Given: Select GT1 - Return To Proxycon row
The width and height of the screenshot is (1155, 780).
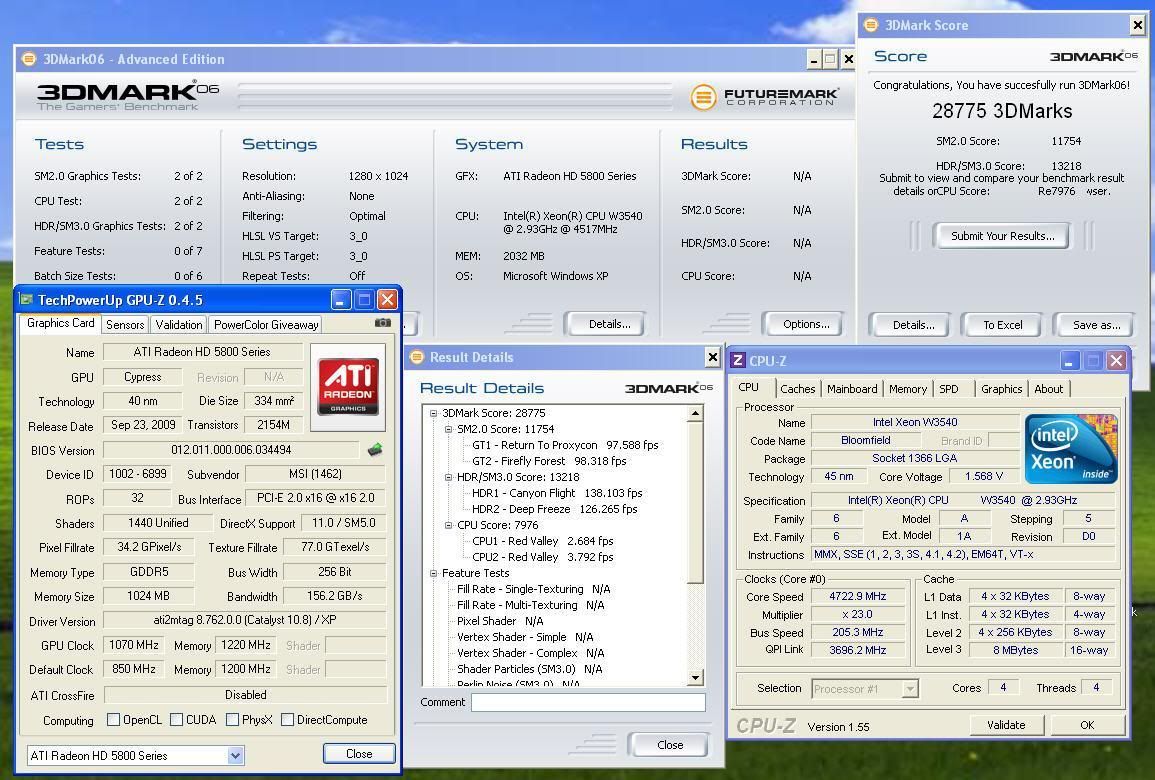Looking at the screenshot, I should (565, 445).
